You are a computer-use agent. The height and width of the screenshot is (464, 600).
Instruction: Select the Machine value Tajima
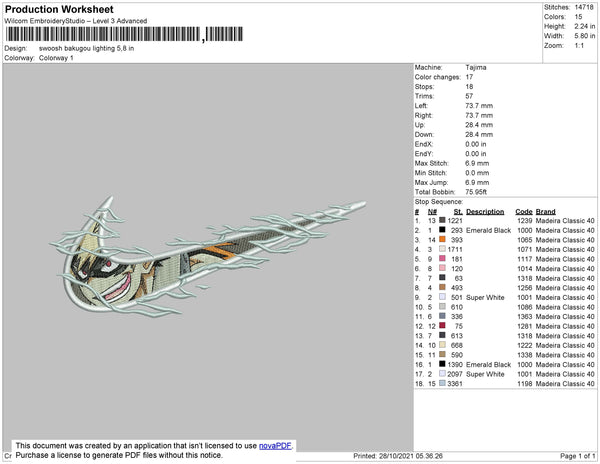[x=476, y=67]
